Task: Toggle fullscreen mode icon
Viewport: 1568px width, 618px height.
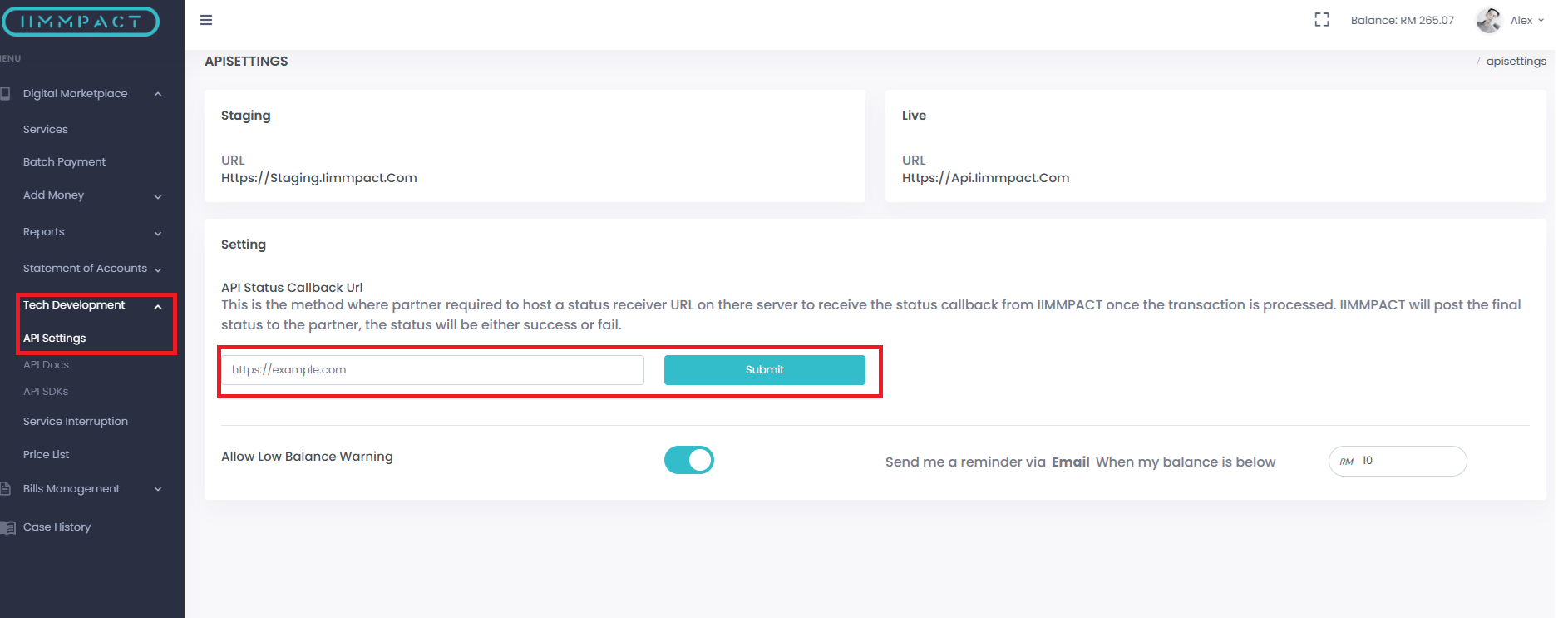Action: (1322, 20)
